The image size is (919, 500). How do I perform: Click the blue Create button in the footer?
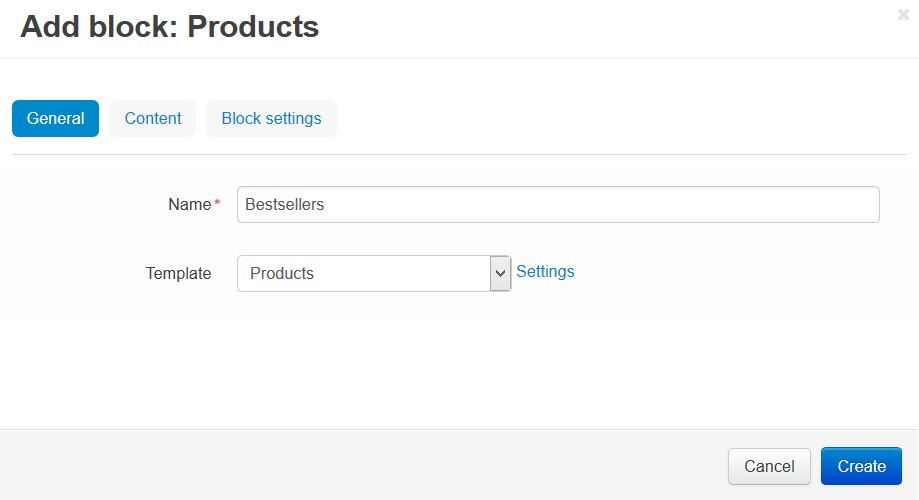[861, 467]
